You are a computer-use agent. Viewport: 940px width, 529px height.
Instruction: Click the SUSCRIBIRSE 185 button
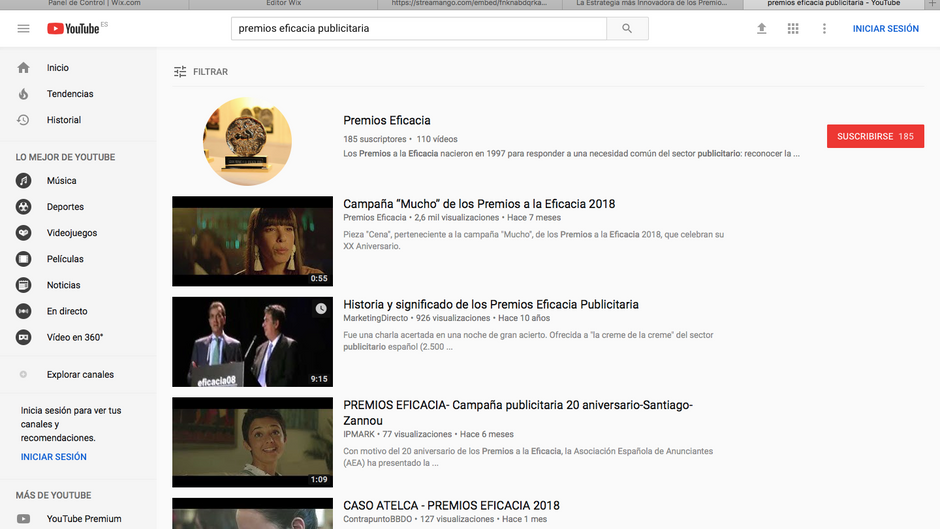(x=875, y=136)
